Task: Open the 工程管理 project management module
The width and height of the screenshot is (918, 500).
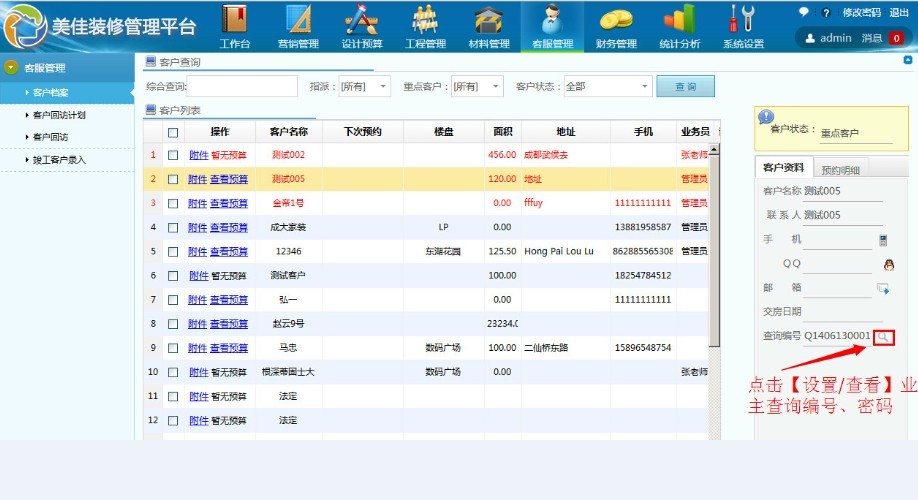Action: (x=426, y=27)
